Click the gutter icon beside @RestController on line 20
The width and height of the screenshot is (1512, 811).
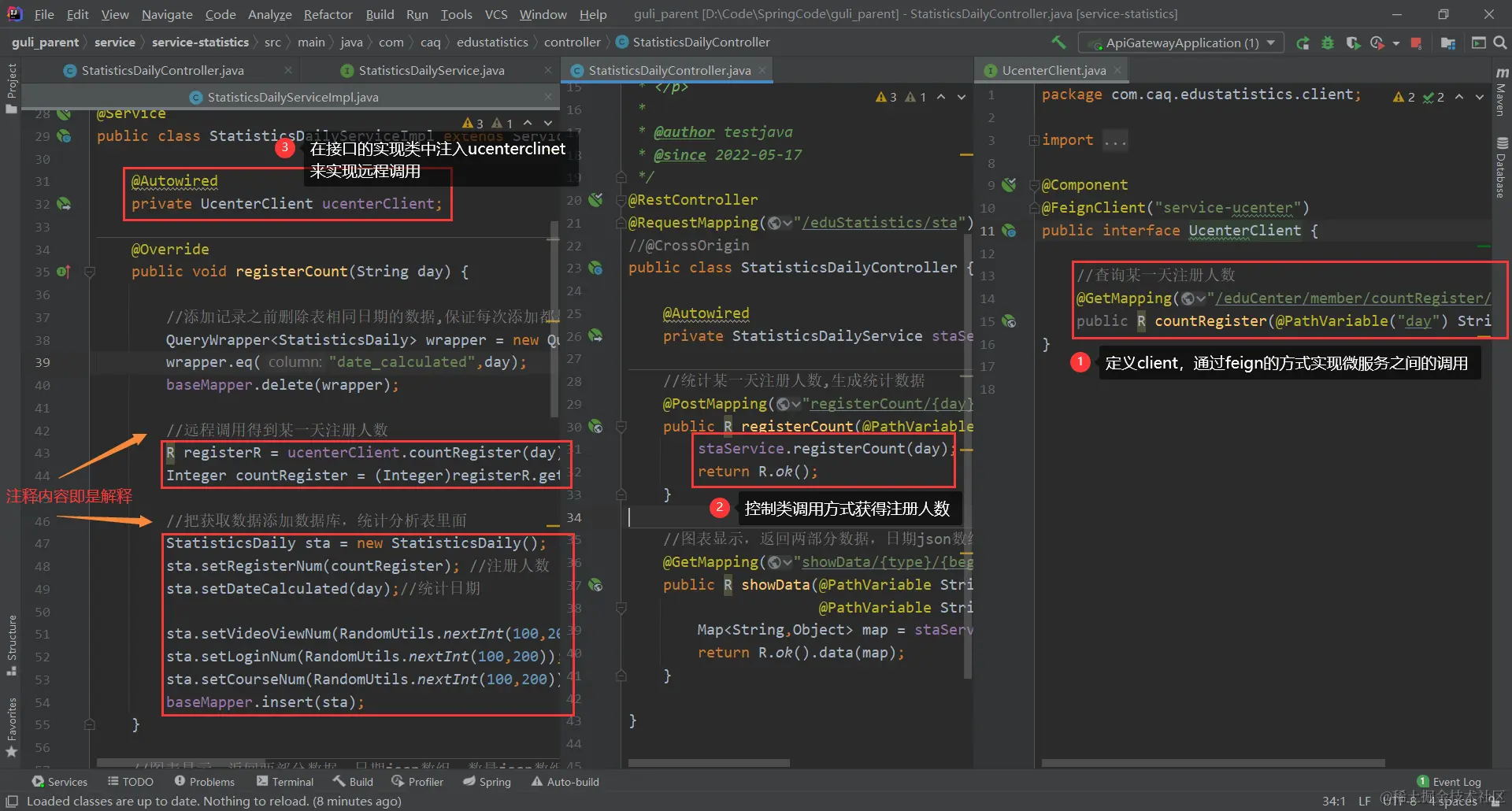596,200
